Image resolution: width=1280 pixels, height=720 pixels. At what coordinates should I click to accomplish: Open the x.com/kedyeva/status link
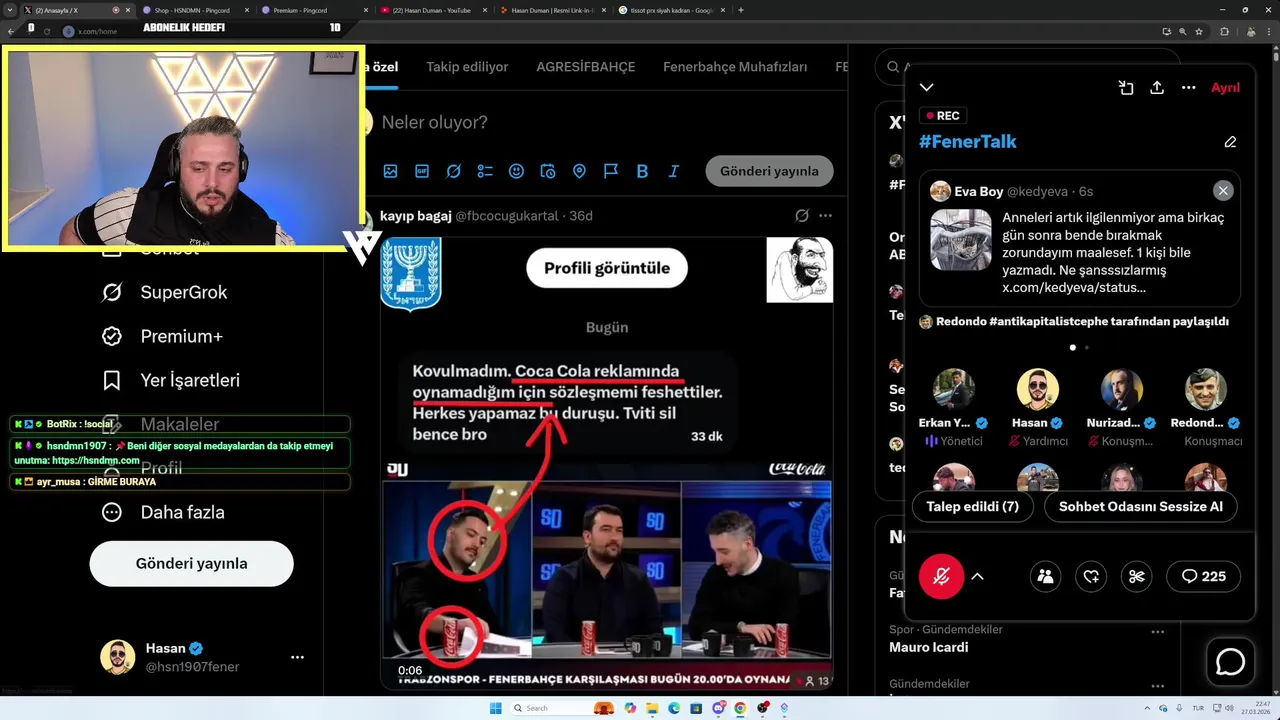tap(1074, 288)
